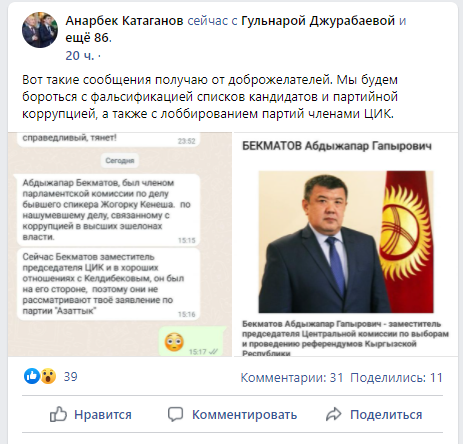Viewport: 463px width, 444px height.
Task: Click the Wow reaction emoji icon
Action: tap(48, 376)
